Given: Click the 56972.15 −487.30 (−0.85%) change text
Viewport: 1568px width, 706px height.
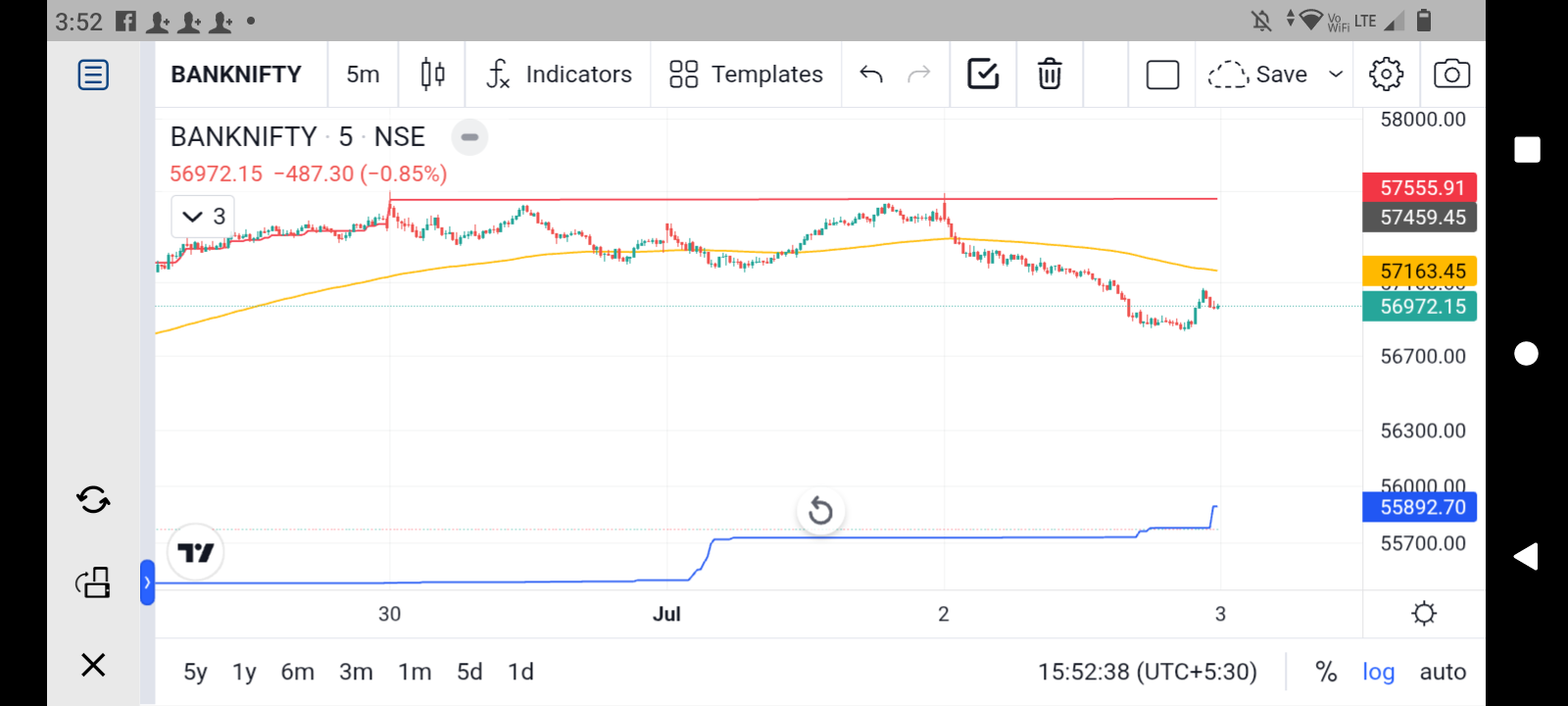Looking at the screenshot, I should point(309,174).
